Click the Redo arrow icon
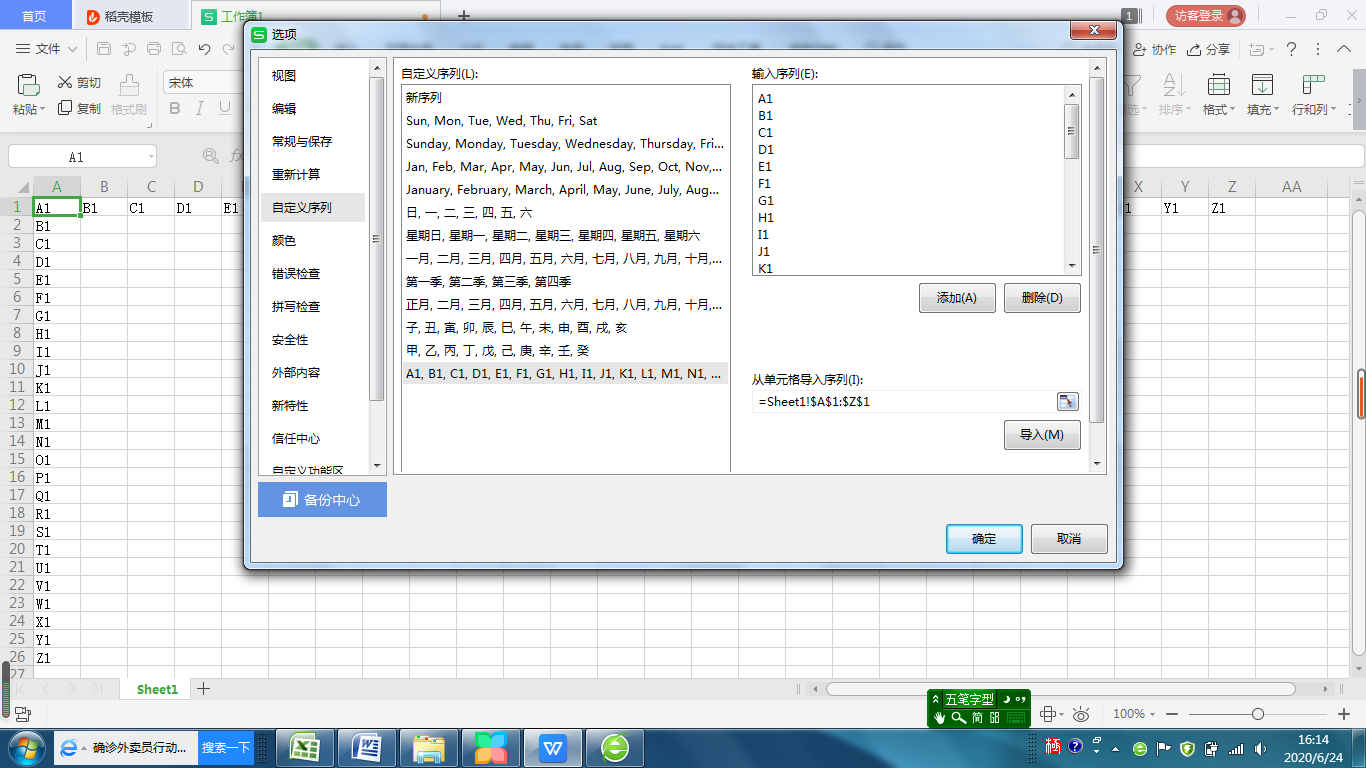Screen dimensions: 1366x768 229,49
